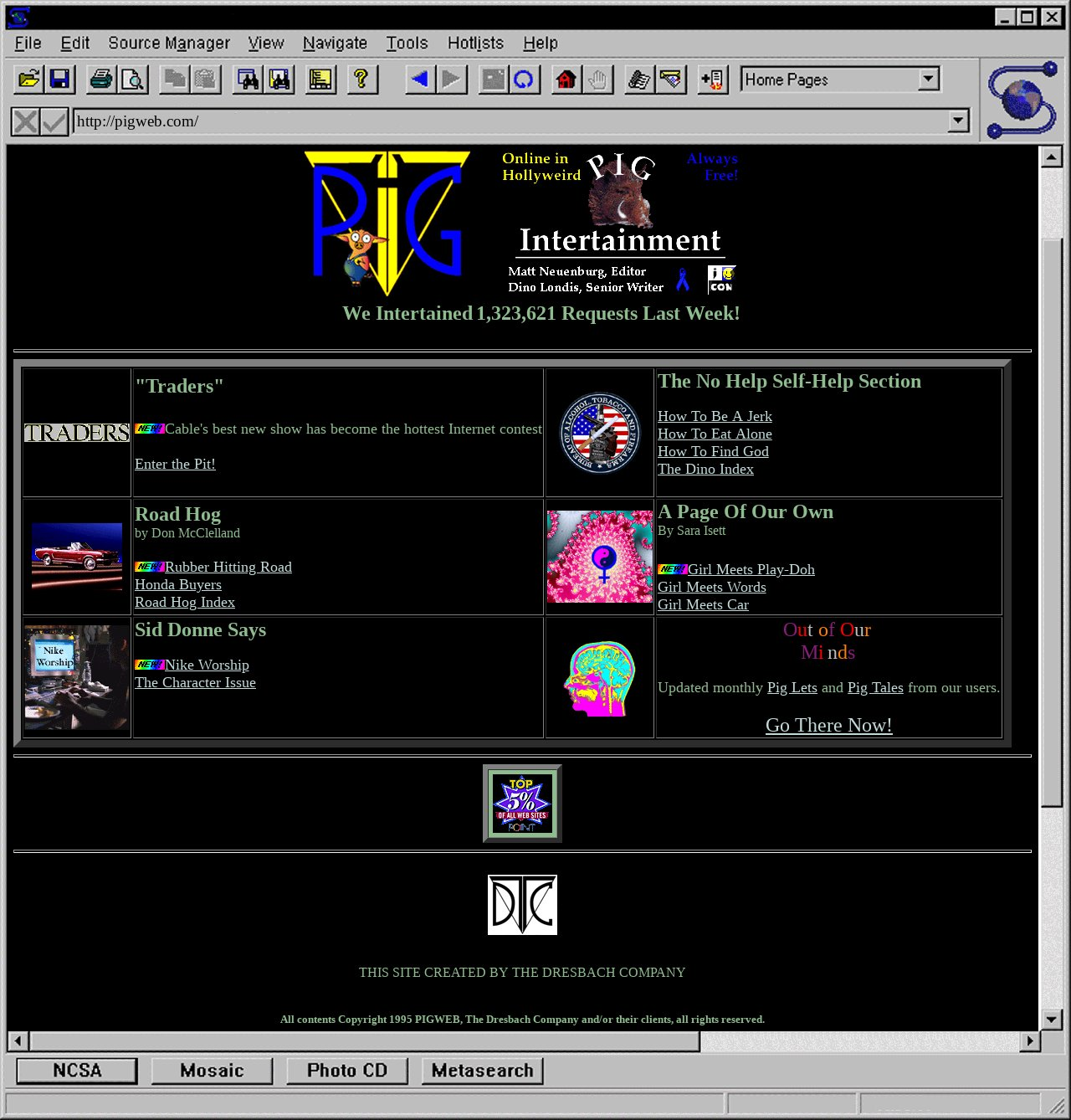This screenshot has height=1120, width=1071.
Task: Expand the Home Pages dropdown list
Action: (928, 80)
